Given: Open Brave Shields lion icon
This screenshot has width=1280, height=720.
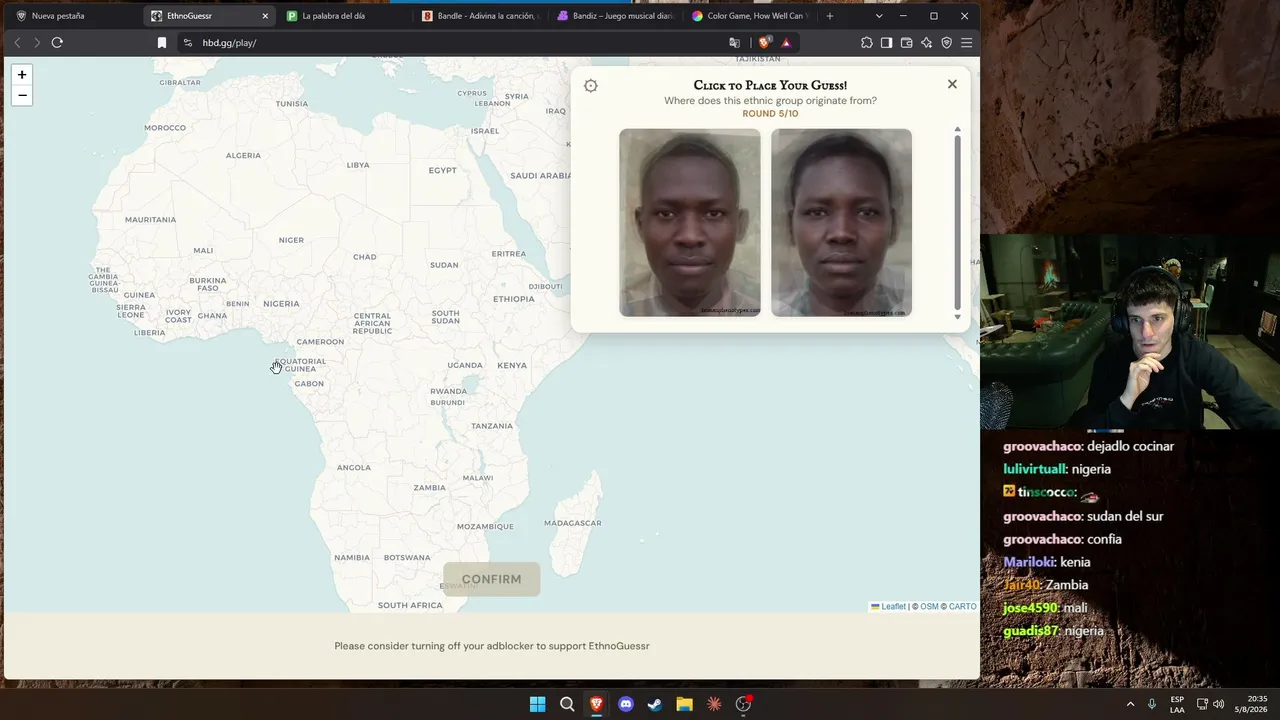Looking at the screenshot, I should click(x=765, y=43).
